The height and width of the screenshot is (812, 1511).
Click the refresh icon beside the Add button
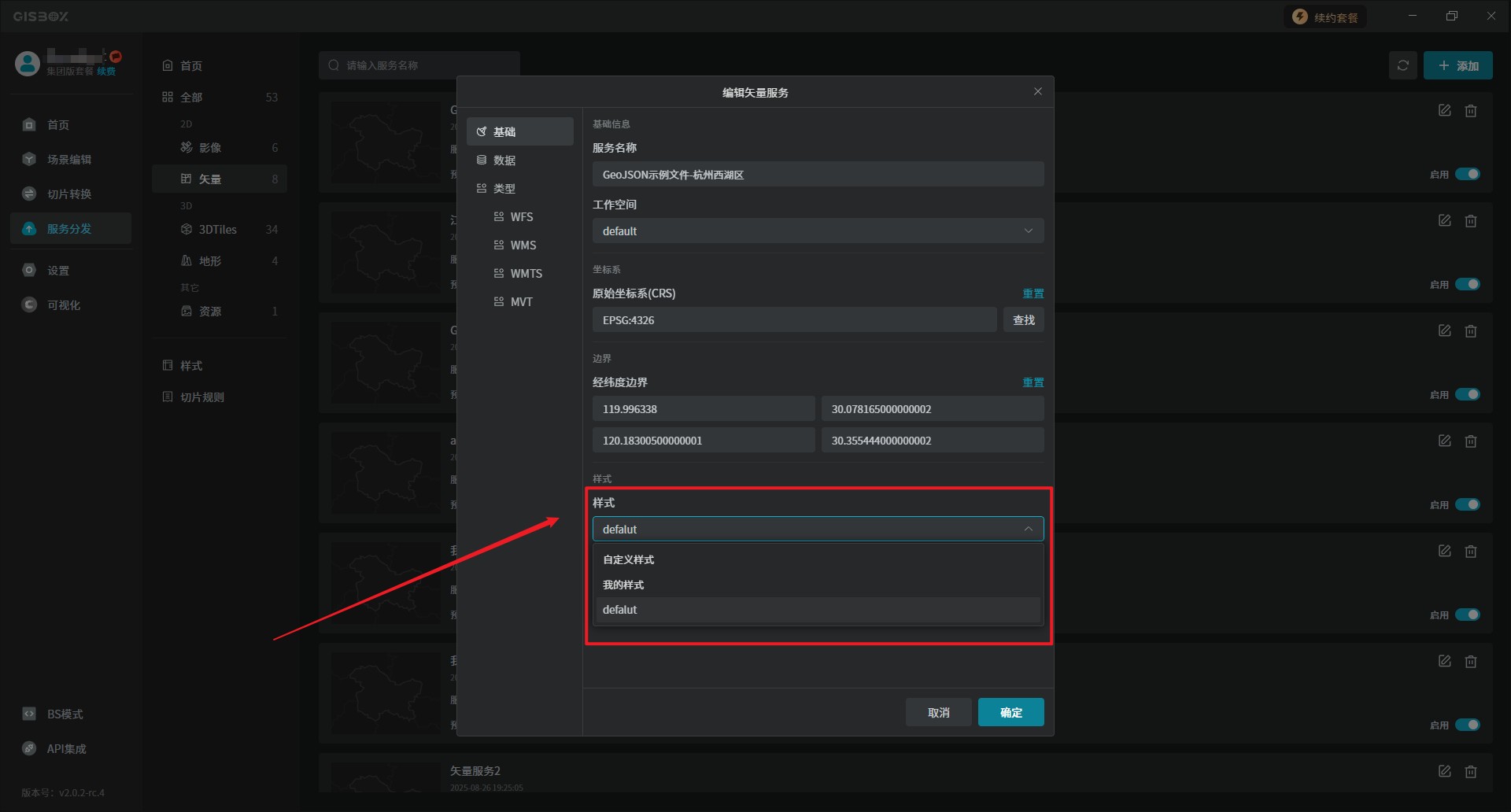click(x=1402, y=65)
